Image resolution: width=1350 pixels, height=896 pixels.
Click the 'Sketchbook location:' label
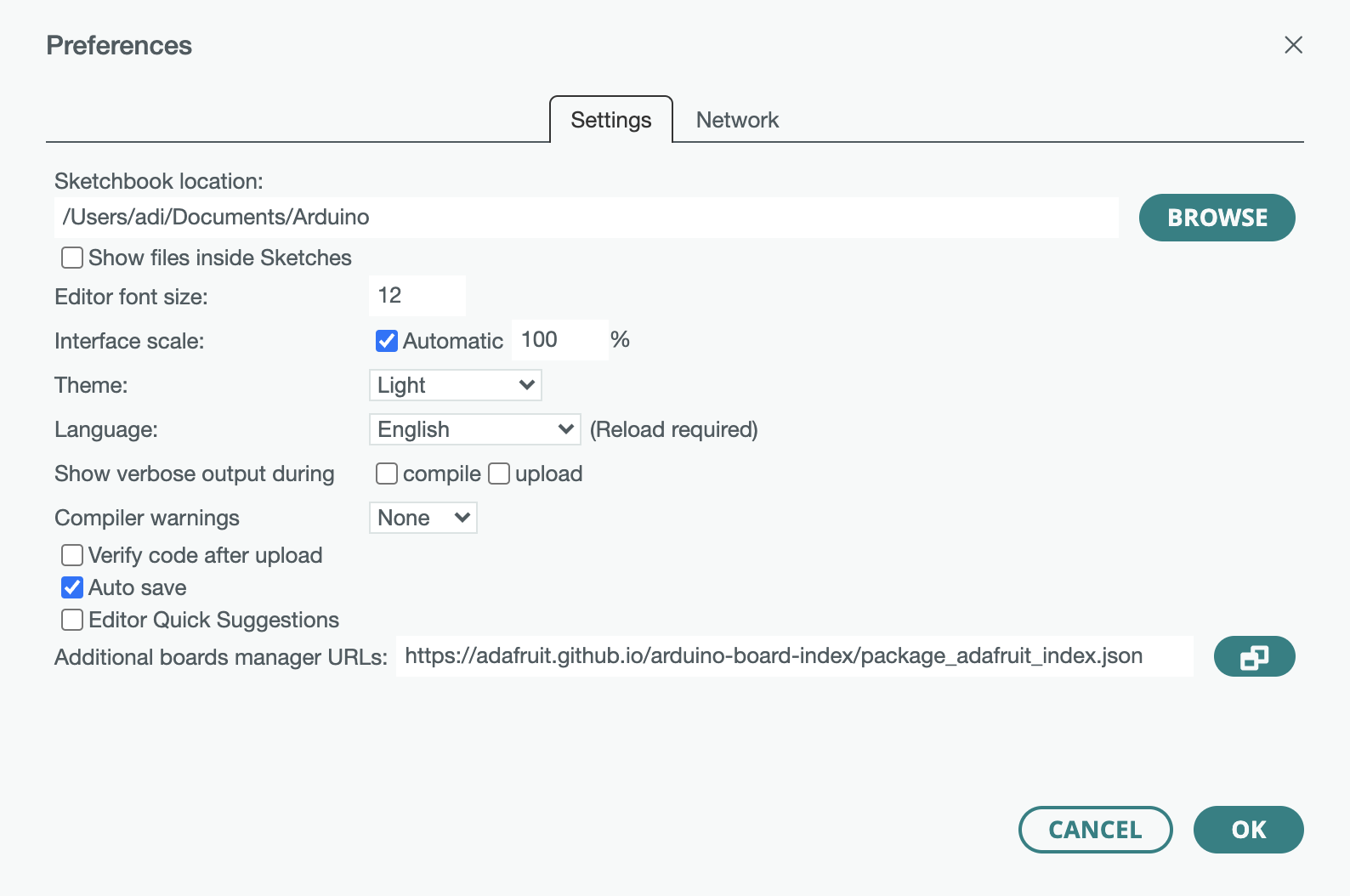pyautogui.click(x=159, y=181)
